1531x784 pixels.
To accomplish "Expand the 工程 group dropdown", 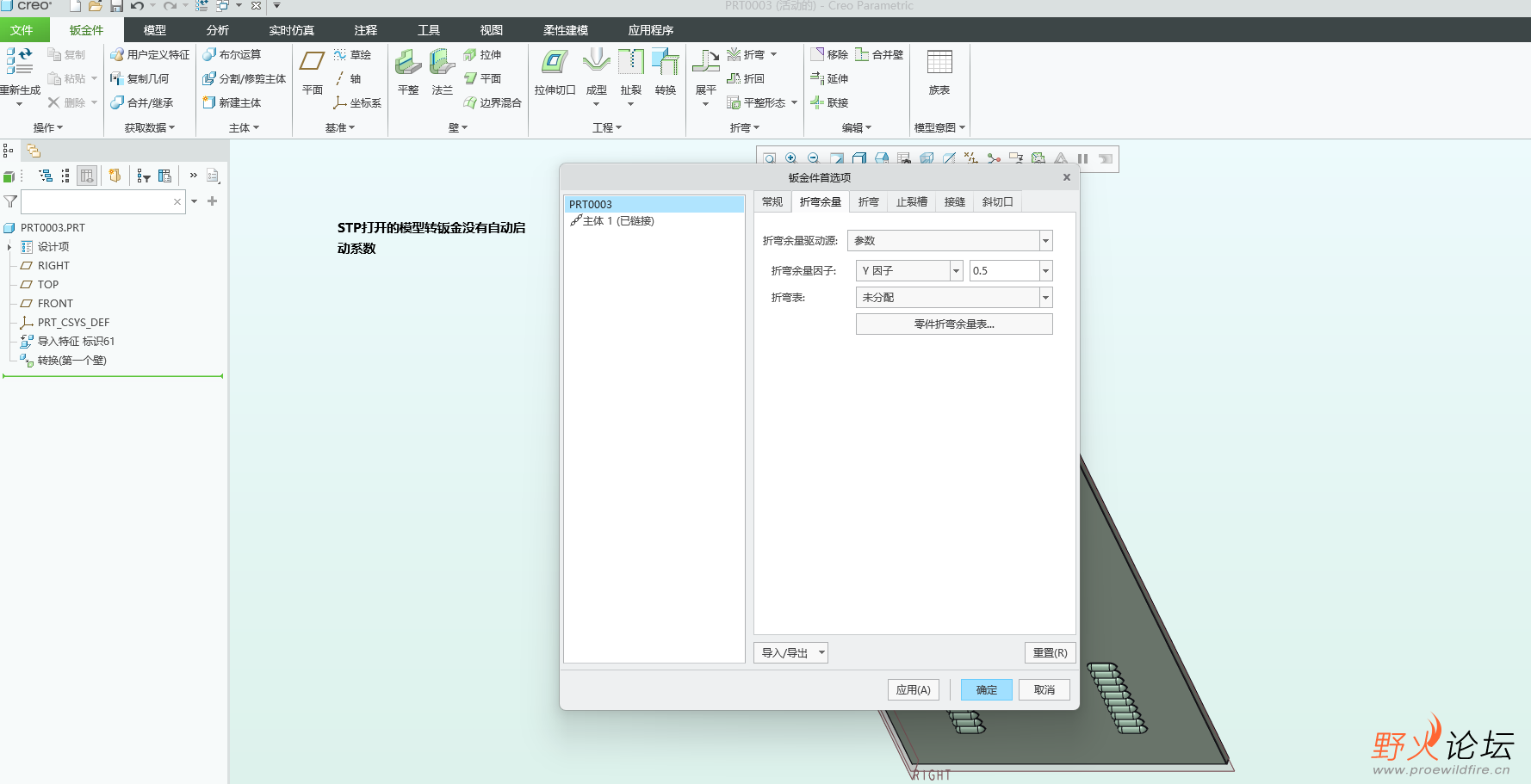I will 607,127.
